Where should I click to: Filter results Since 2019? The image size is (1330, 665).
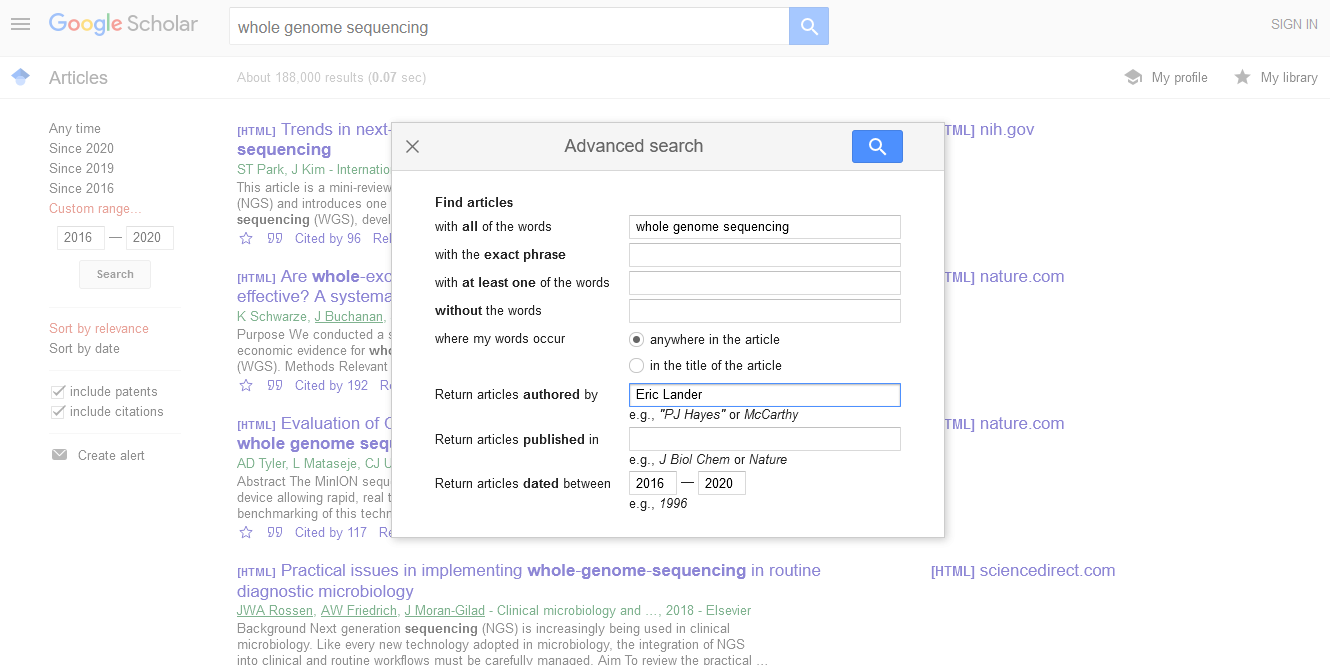point(81,168)
